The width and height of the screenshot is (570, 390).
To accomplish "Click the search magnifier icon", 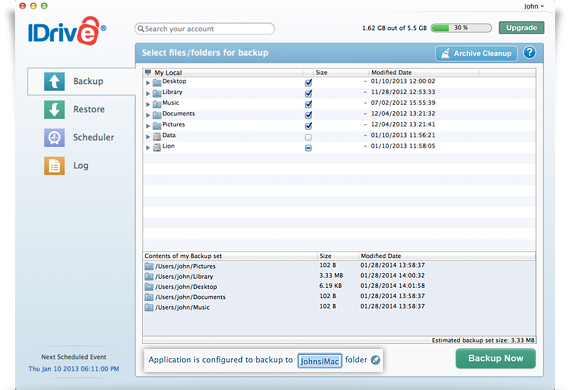I will coord(141,29).
